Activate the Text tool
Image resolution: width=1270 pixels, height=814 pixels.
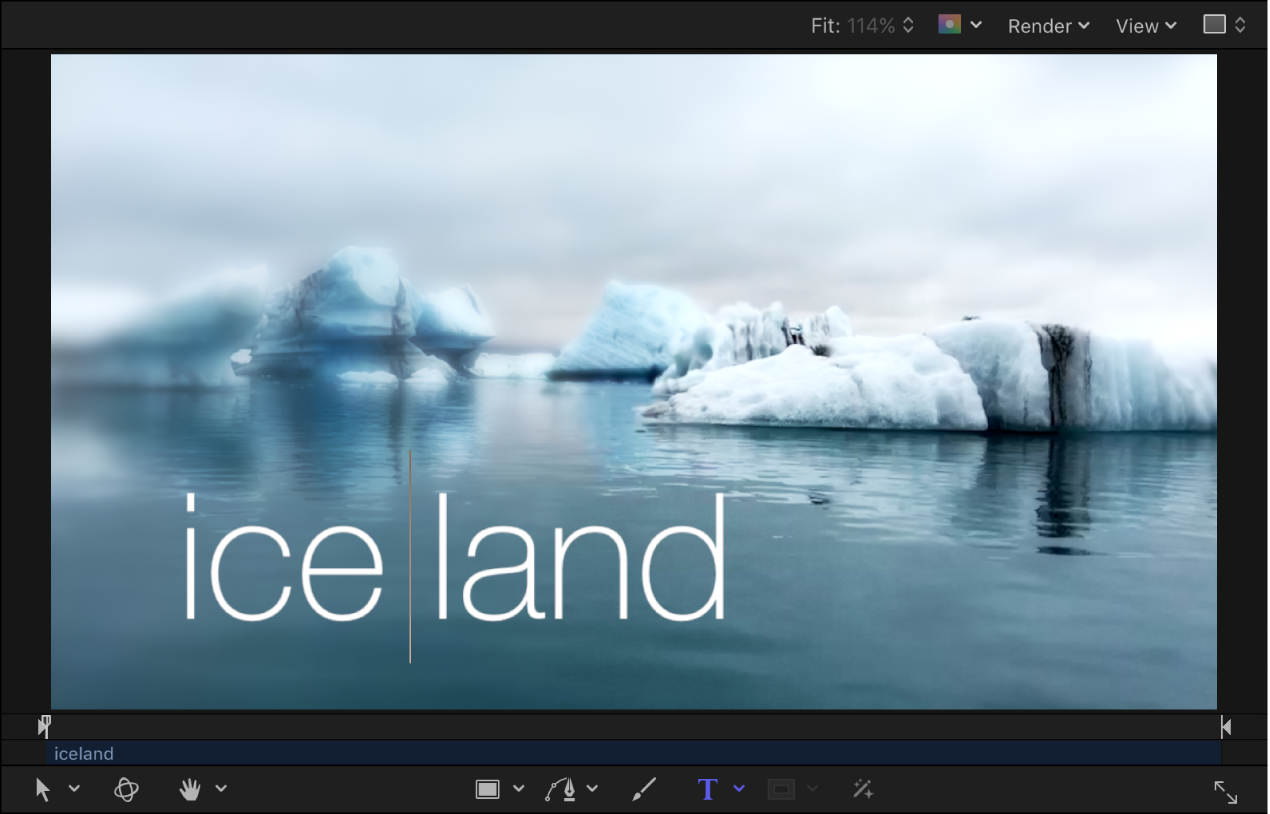click(708, 789)
